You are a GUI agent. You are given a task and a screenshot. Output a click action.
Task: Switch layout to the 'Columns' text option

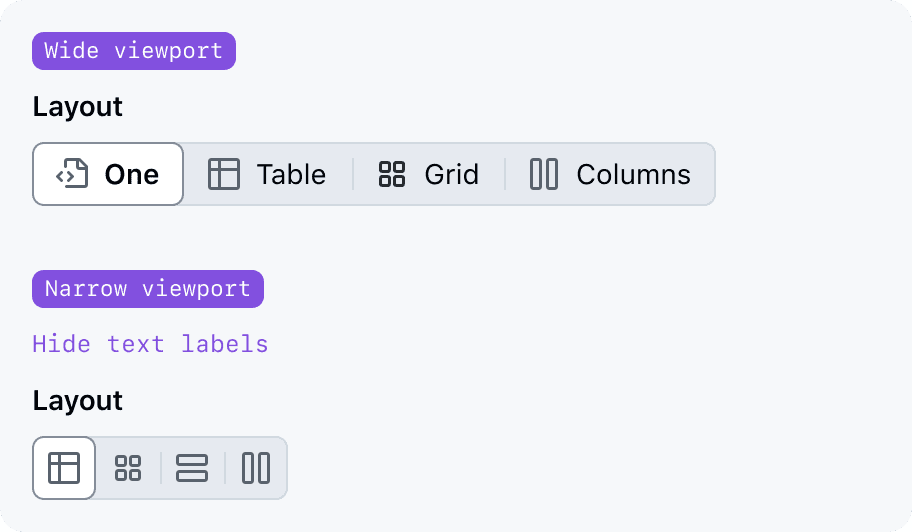click(633, 174)
